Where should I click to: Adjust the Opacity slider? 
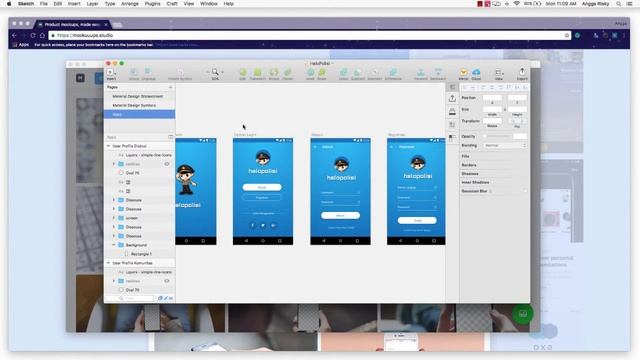(x=497, y=136)
